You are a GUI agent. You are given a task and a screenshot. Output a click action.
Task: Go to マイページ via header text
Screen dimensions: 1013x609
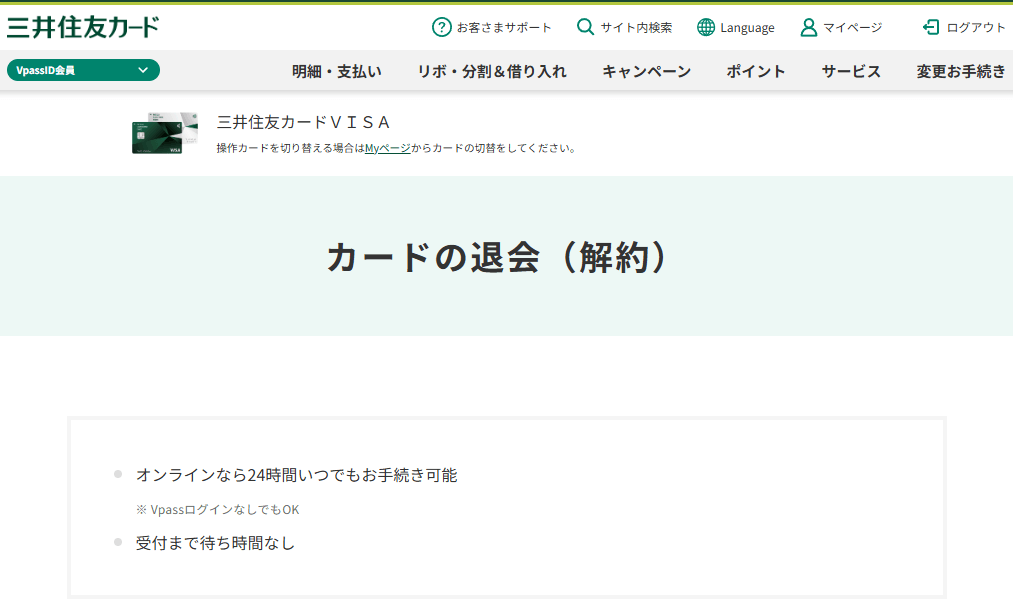(x=852, y=28)
